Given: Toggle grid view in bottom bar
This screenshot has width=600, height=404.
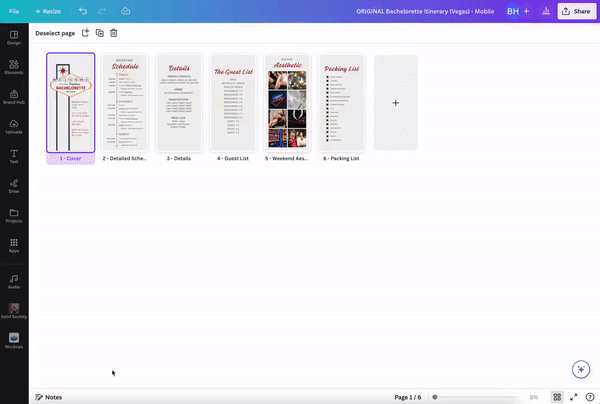Looking at the screenshot, I should point(557,397).
